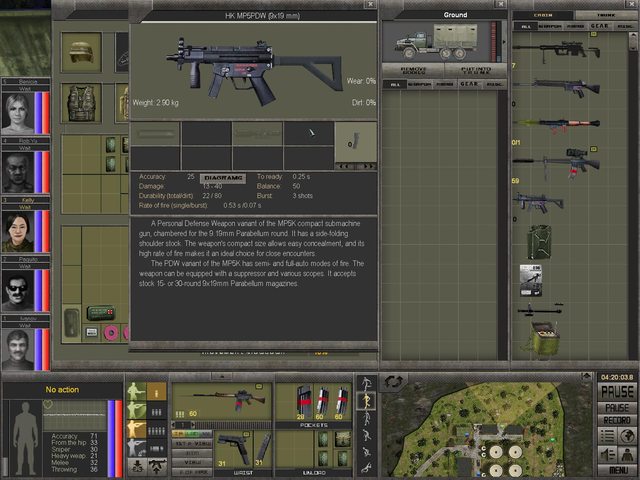Set fire mode to long burst

[157, 431]
